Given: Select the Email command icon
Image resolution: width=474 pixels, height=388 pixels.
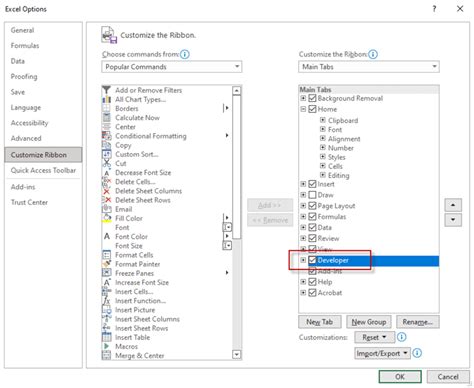Looking at the screenshot, I should [x=106, y=209].
